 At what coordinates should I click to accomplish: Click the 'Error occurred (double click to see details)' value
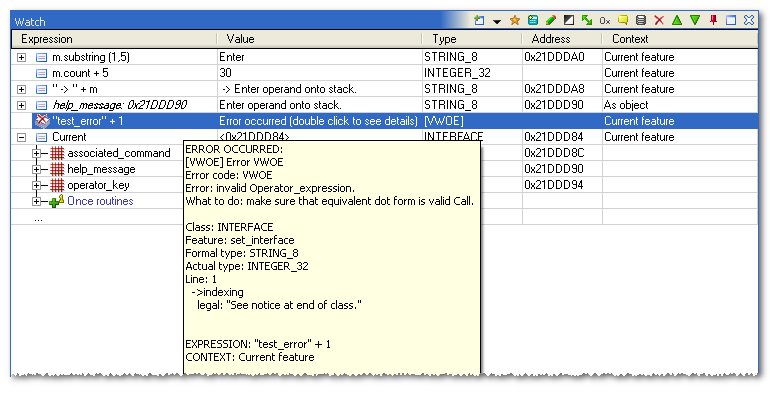tap(318, 121)
